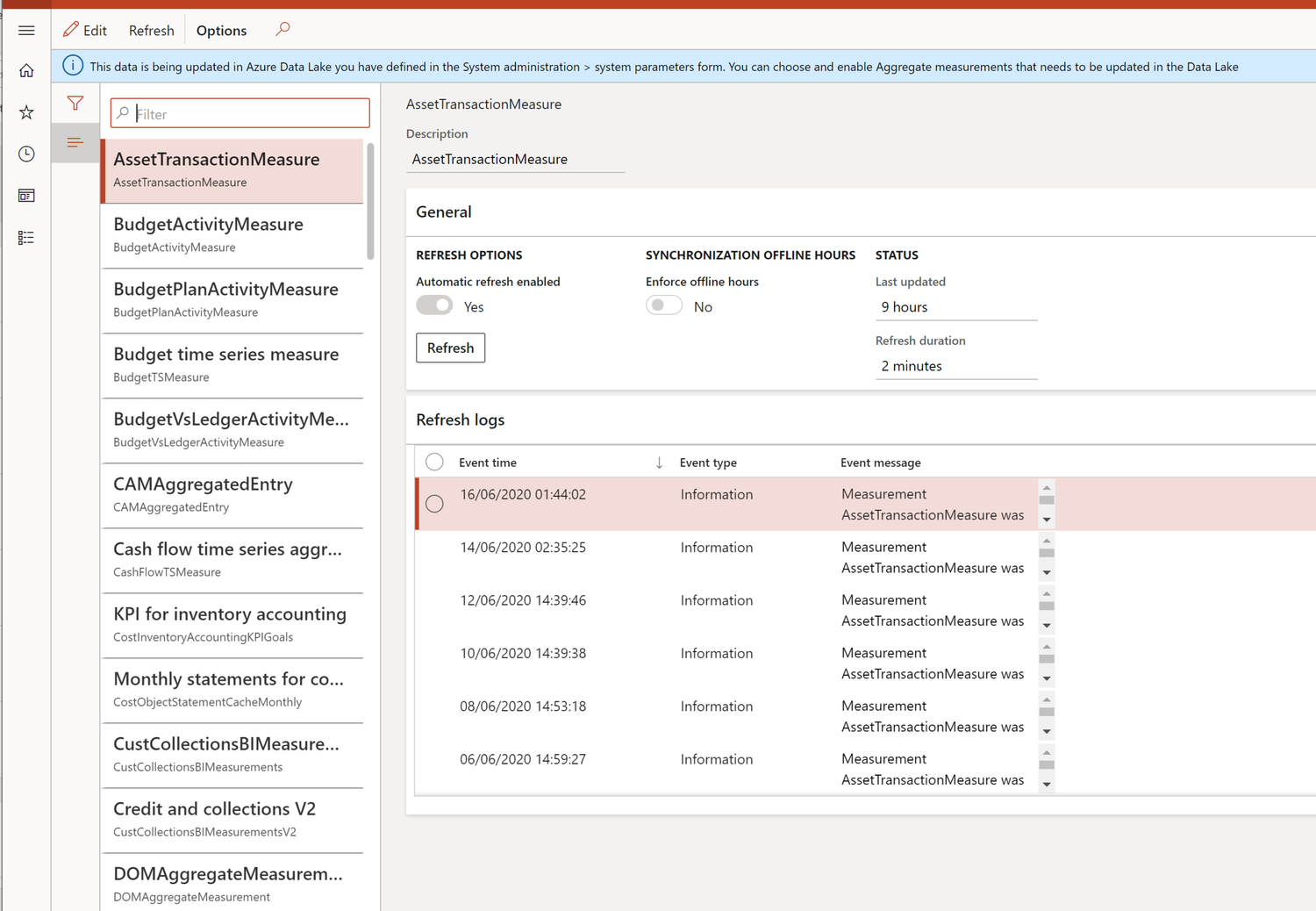The width and height of the screenshot is (1316, 911).
Task: Open the filter funnel in the list pane
Action: pos(75,103)
